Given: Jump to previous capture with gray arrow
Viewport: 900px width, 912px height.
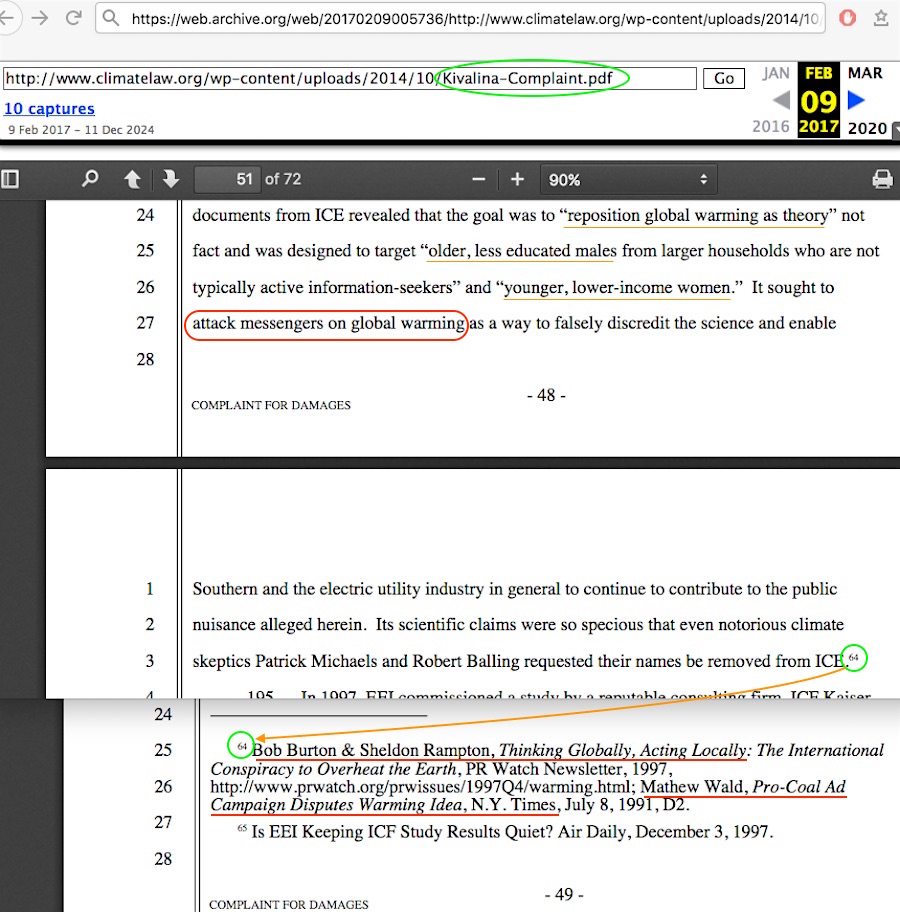Looking at the screenshot, I should (x=781, y=100).
